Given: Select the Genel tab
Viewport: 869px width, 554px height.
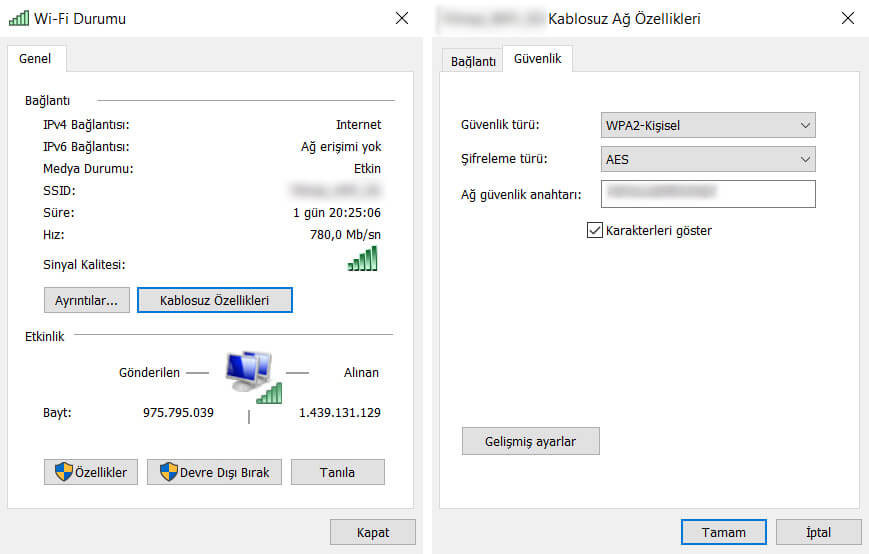Looking at the screenshot, I should [36, 59].
